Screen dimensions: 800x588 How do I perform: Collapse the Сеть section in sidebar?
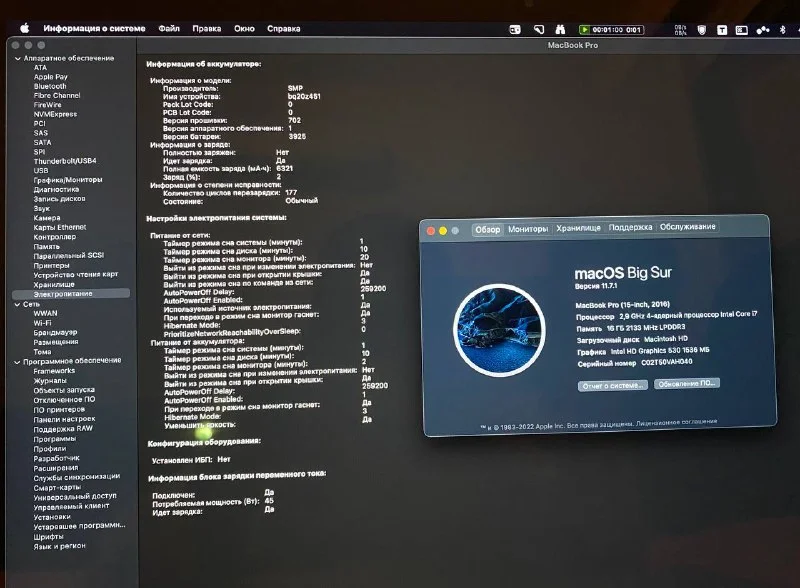16,303
